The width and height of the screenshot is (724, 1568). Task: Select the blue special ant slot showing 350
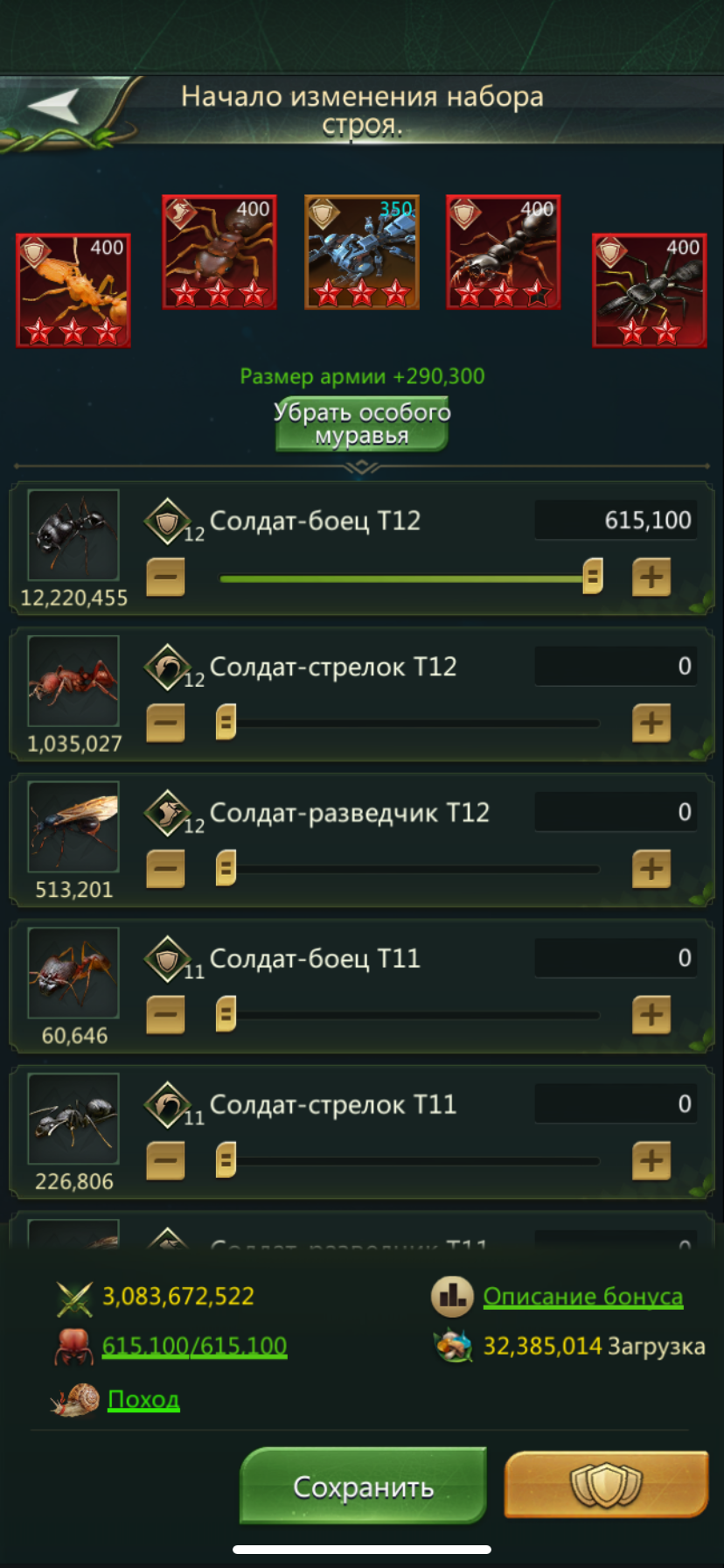coord(361,251)
